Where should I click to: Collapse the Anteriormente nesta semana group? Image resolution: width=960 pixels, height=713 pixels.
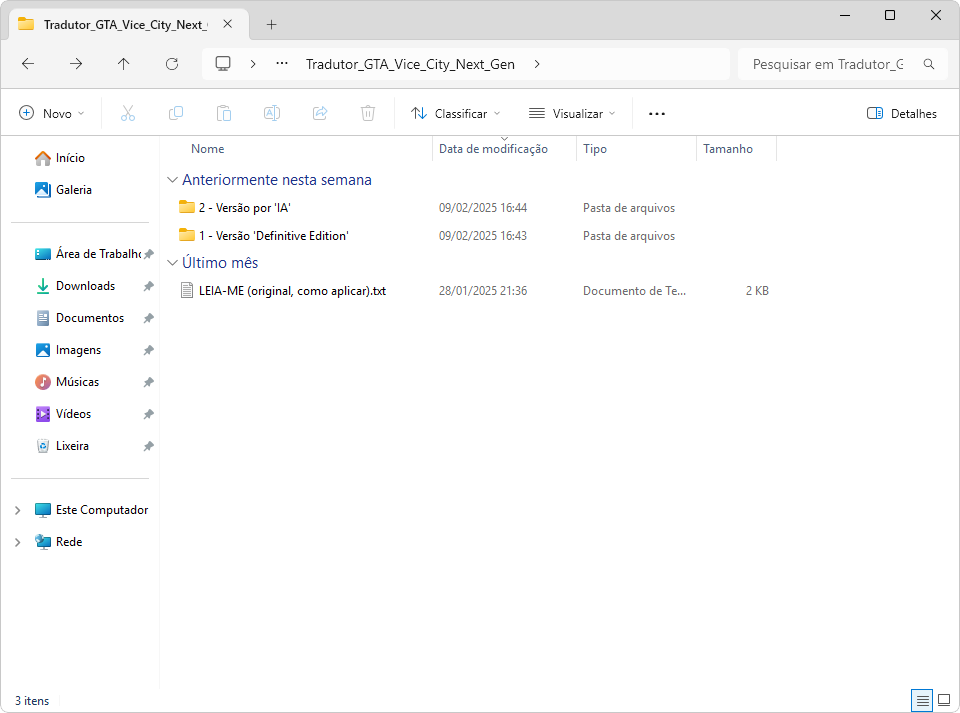coord(173,180)
